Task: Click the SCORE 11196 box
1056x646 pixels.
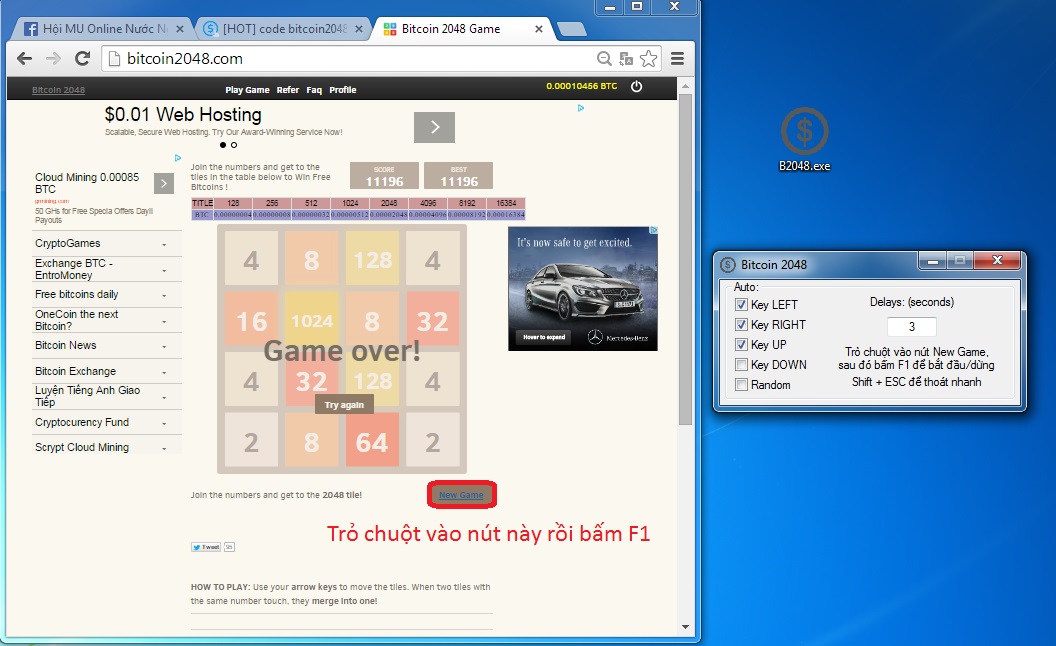Action: pos(384,176)
